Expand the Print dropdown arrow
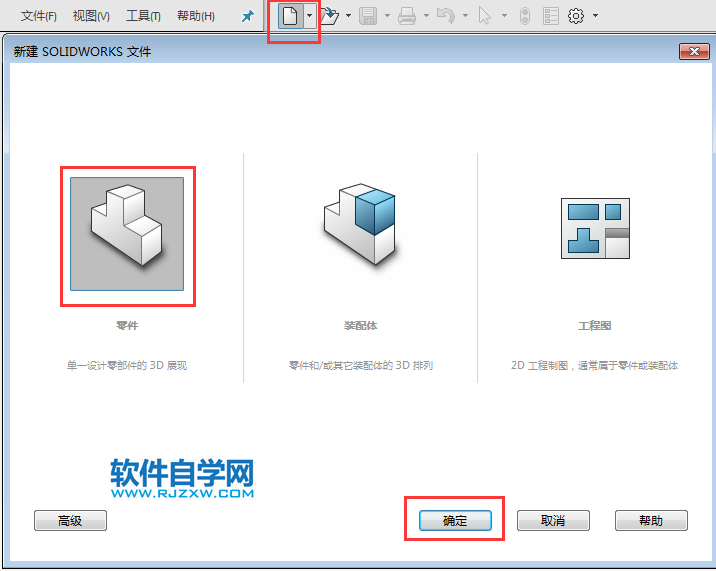Screen dimensions: 716x571 tap(426, 16)
